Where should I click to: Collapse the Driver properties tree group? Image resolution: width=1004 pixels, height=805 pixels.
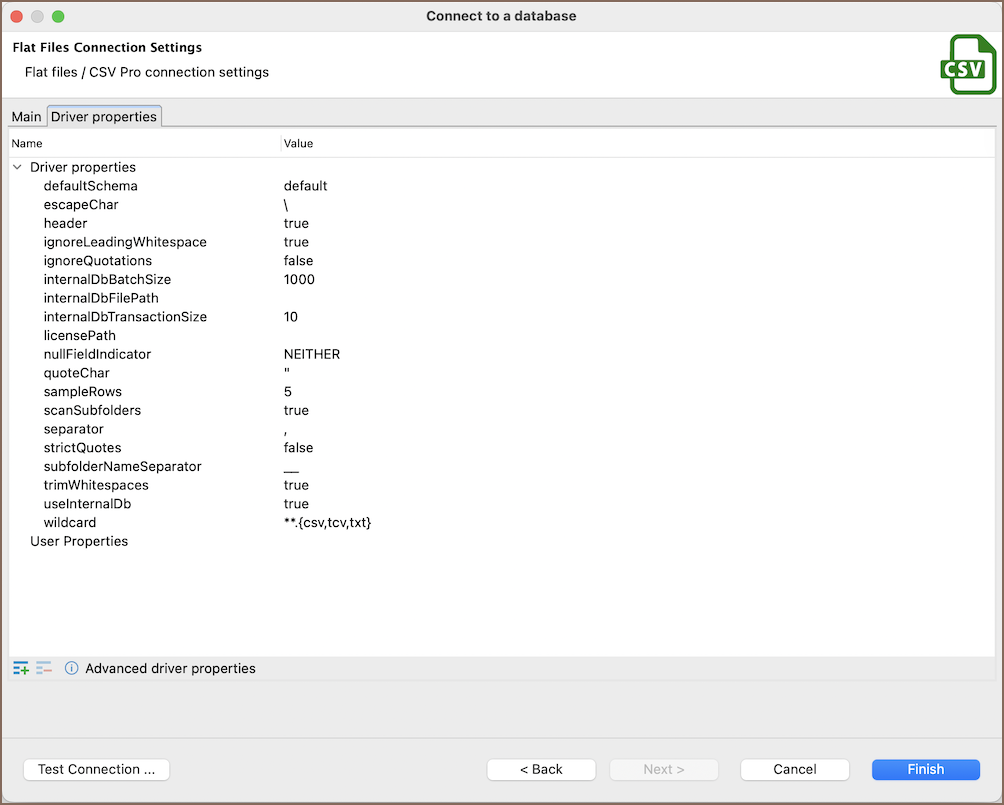click(18, 167)
